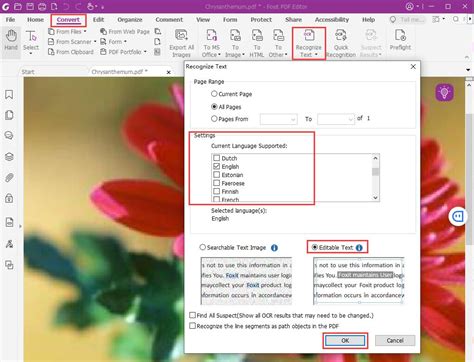
Task: Select the Hand tool icon
Action: (11, 36)
